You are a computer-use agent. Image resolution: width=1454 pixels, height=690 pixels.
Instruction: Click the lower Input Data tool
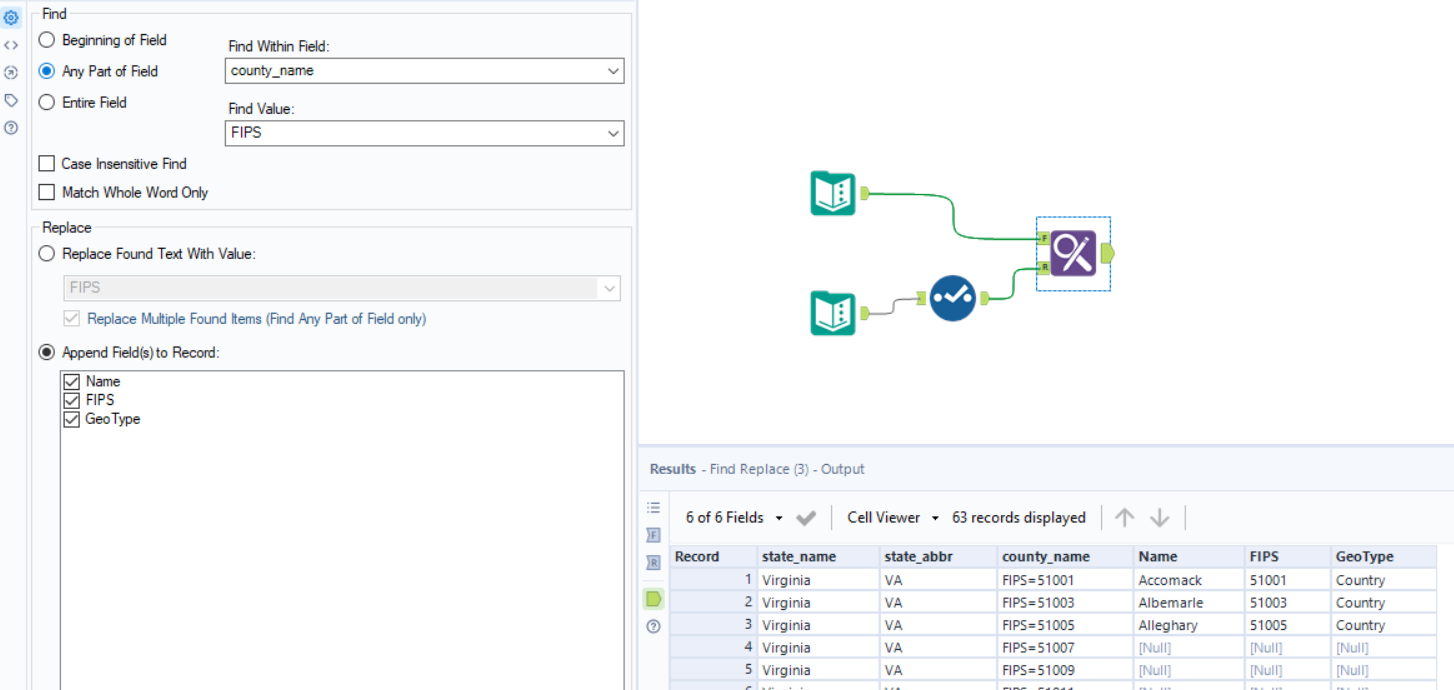(x=832, y=312)
